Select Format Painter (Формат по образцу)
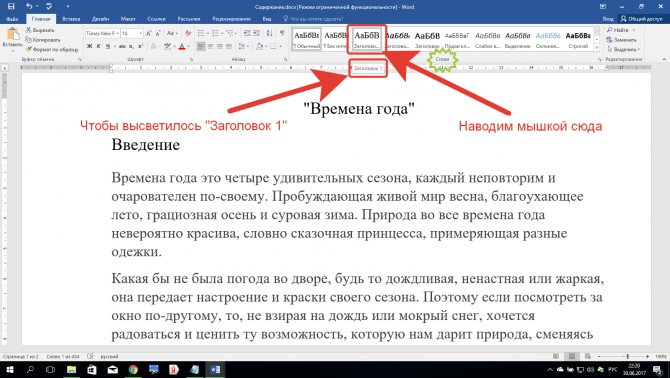The image size is (670, 378). (52, 50)
